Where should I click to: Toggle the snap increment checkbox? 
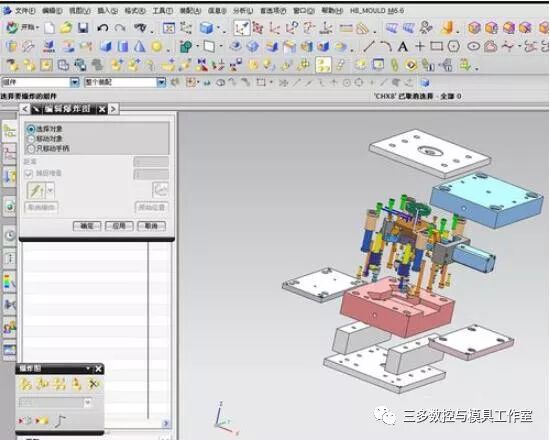29,173
